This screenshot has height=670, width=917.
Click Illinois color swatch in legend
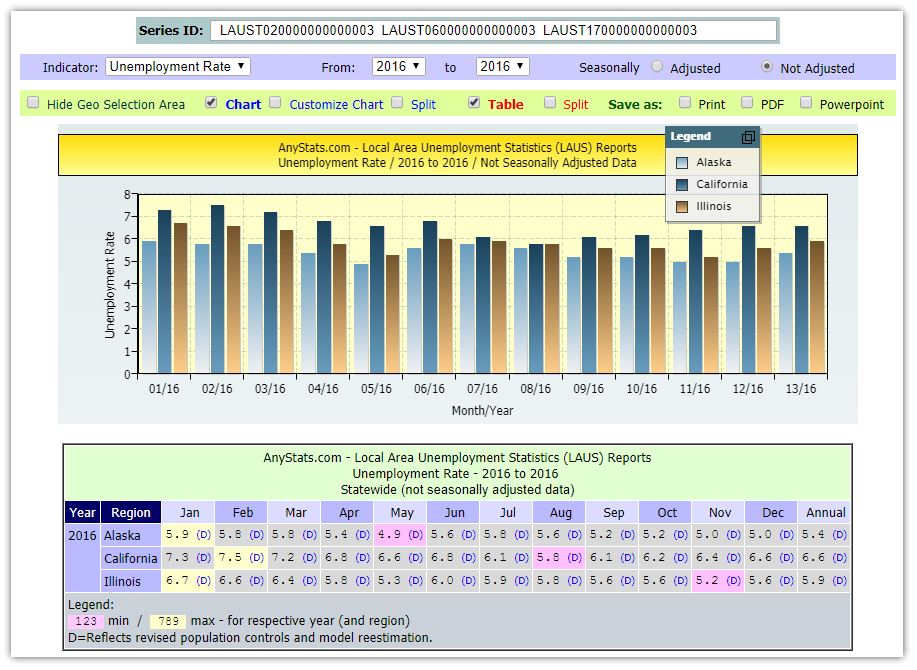(682, 207)
